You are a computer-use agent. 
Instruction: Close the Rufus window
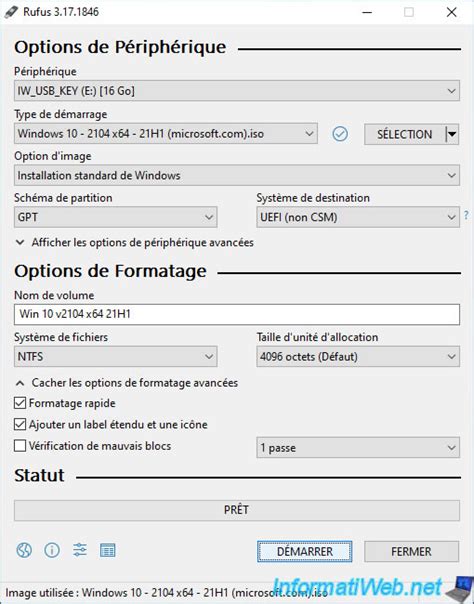(451, 12)
